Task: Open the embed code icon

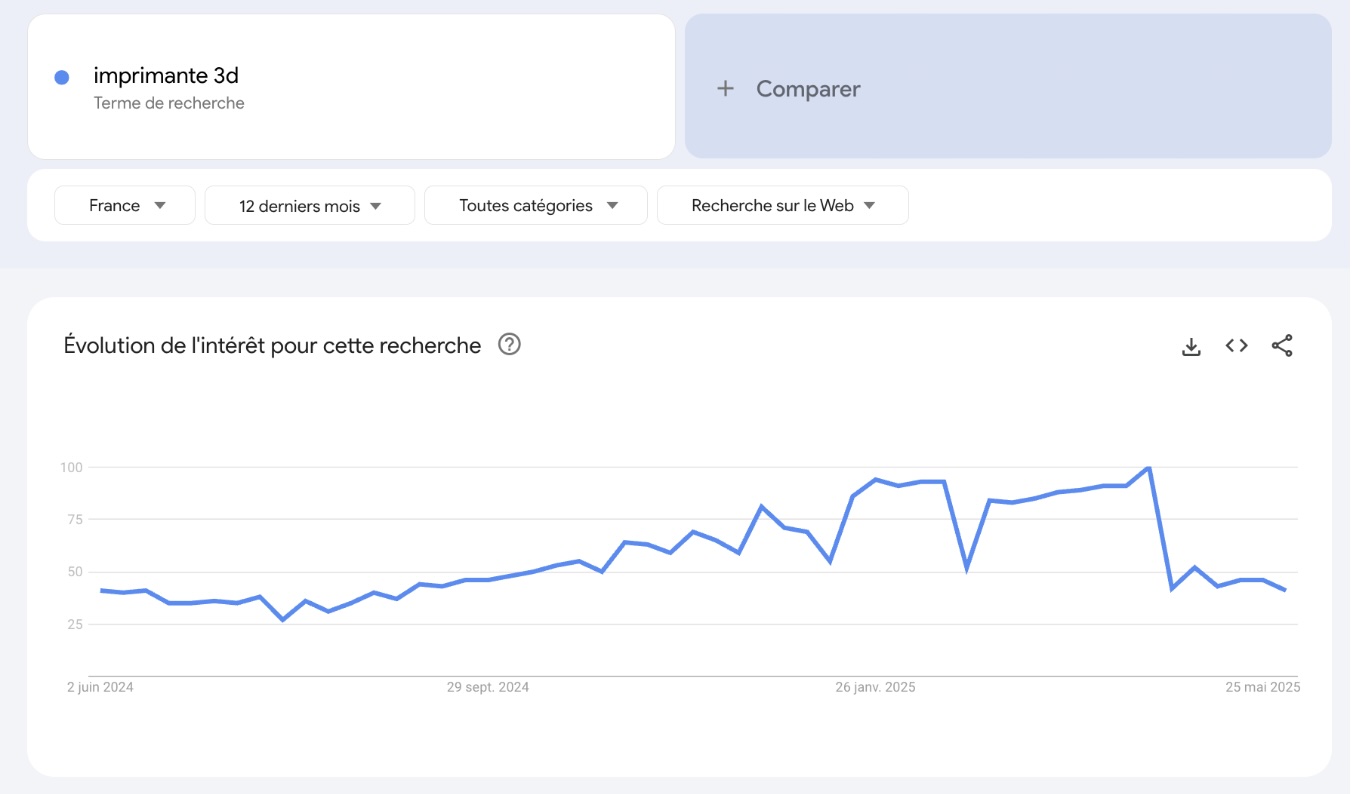Action: coord(1237,346)
